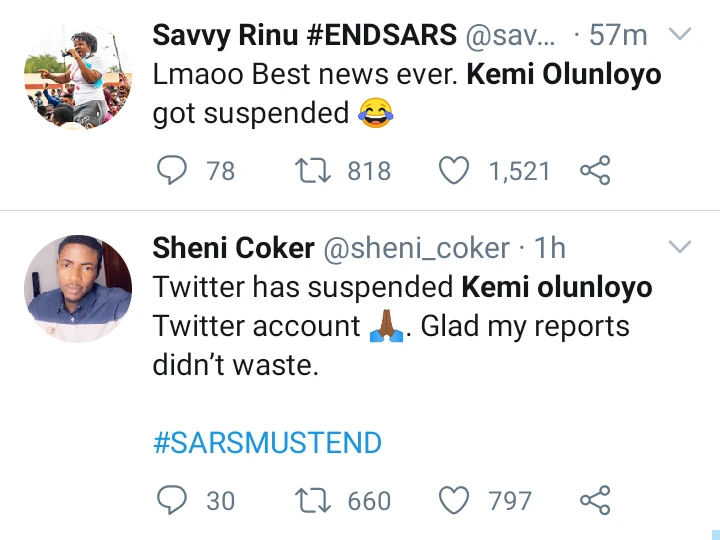
Task: Open tweet text 'Glad my reports didn't waste'
Action: coord(390,327)
